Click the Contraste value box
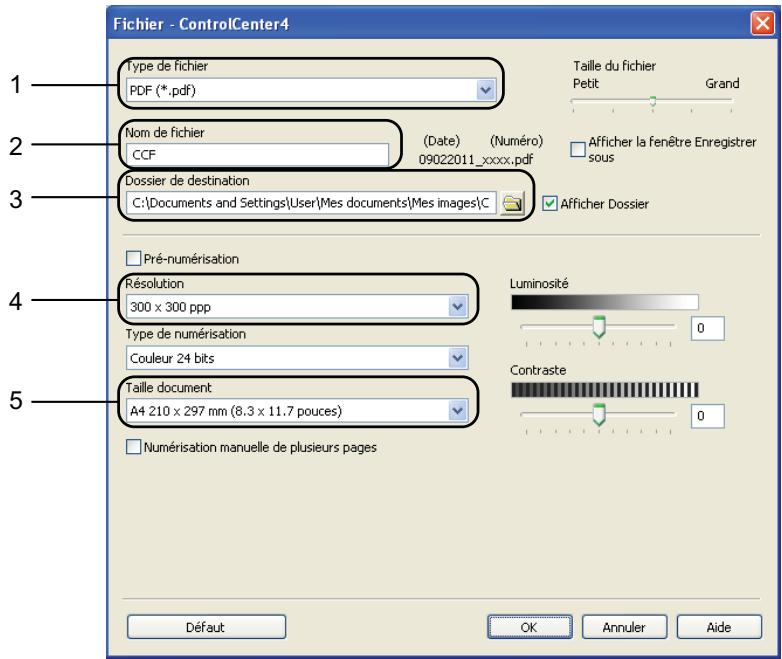782x659 pixels. click(707, 416)
